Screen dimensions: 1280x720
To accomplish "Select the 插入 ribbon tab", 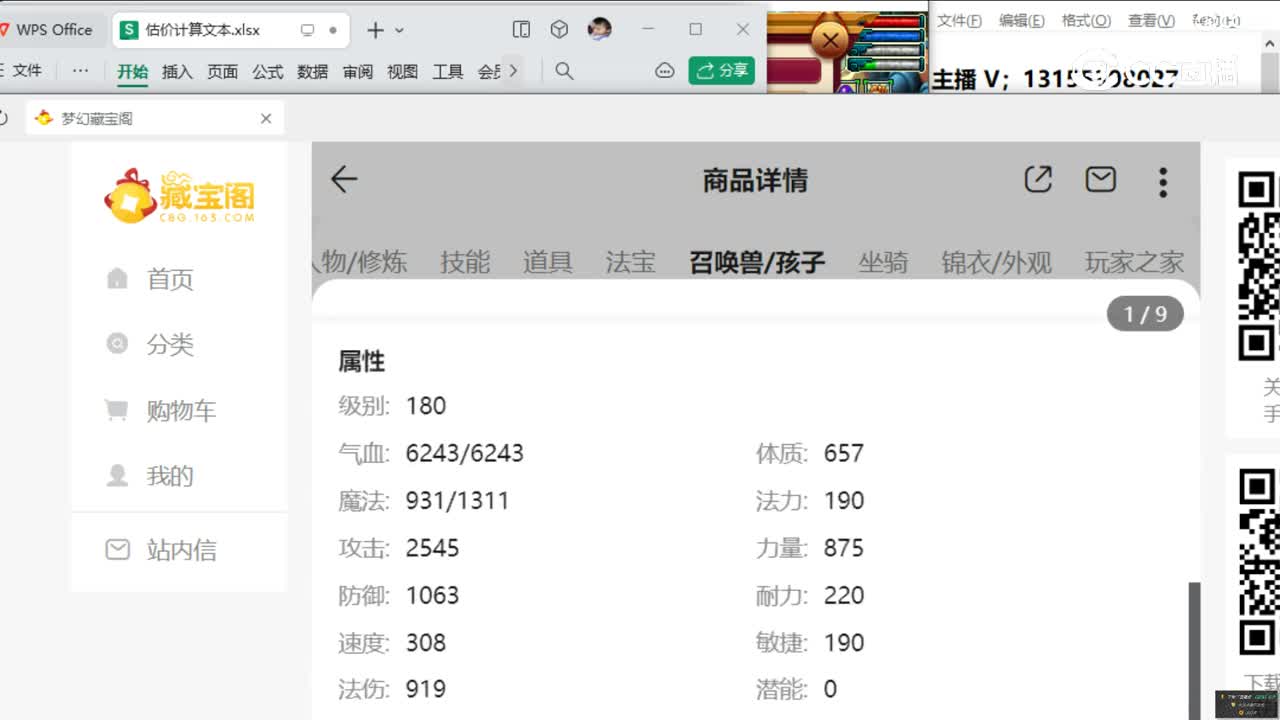I will point(177,71).
